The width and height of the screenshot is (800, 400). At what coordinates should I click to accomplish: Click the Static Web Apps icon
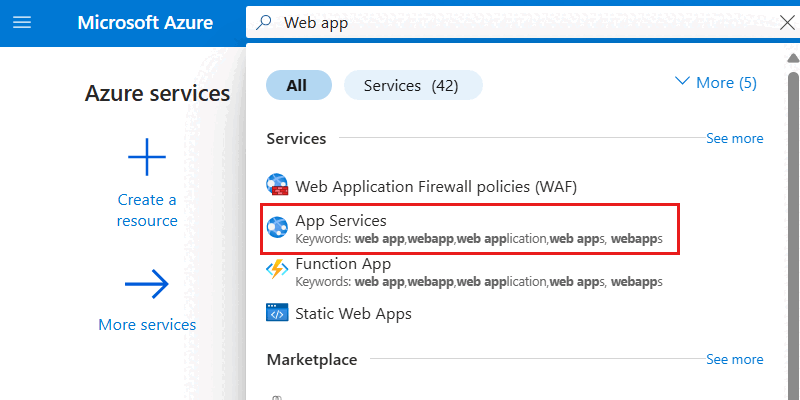[x=277, y=313]
